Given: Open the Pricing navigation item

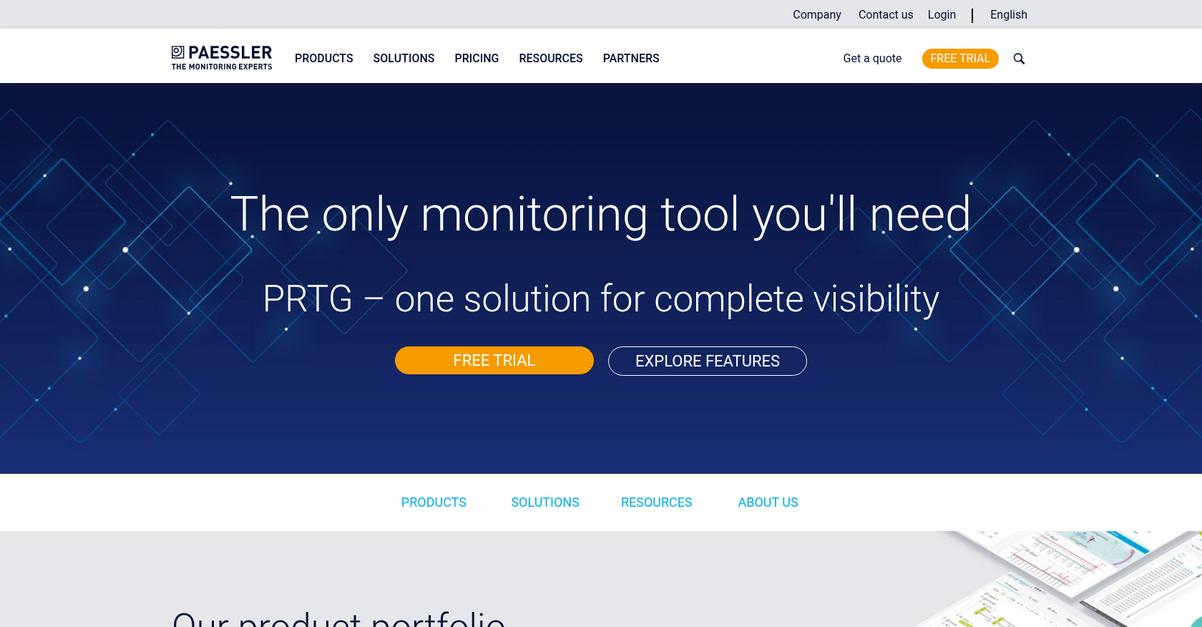Looking at the screenshot, I should pos(477,59).
